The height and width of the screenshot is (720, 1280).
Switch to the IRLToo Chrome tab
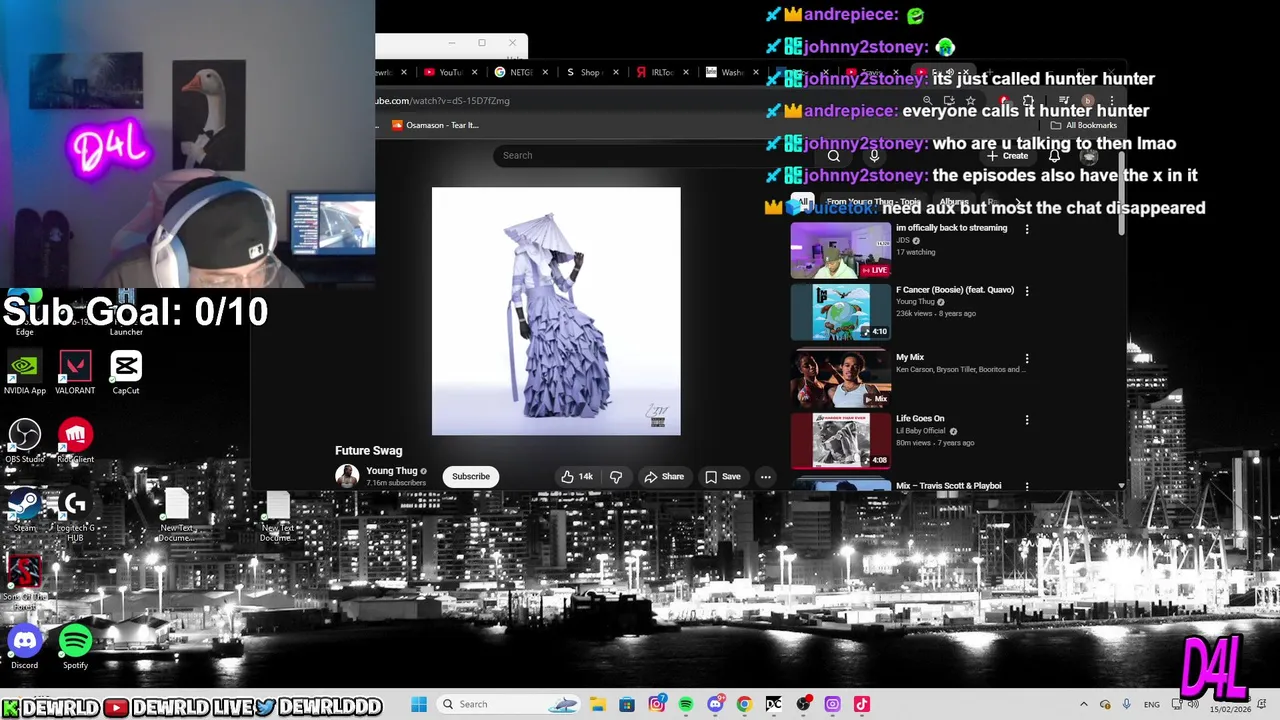coord(661,72)
